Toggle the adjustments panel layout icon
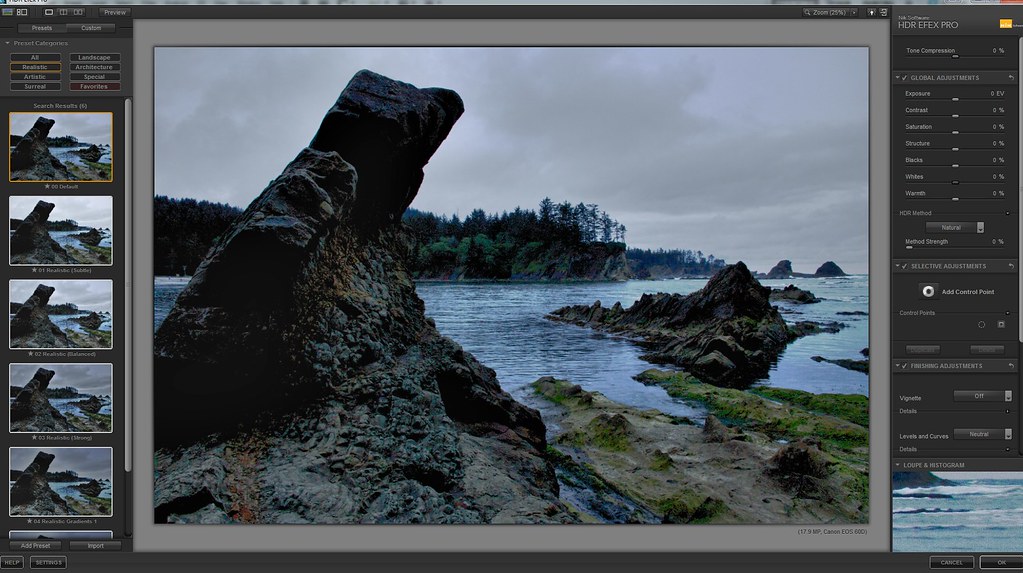Image resolution: width=1023 pixels, height=573 pixels. click(22, 12)
